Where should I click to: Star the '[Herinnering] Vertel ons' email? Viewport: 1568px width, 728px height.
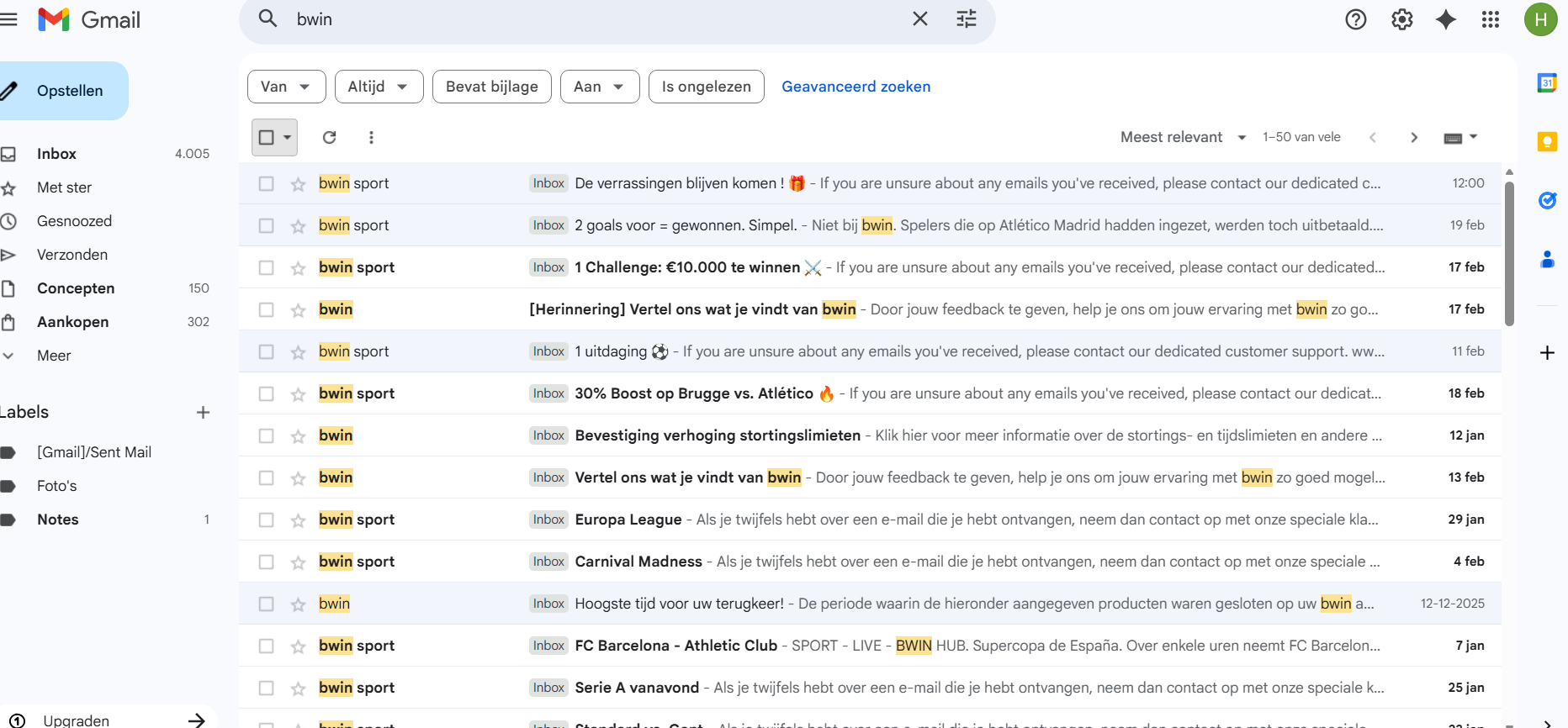tap(298, 309)
